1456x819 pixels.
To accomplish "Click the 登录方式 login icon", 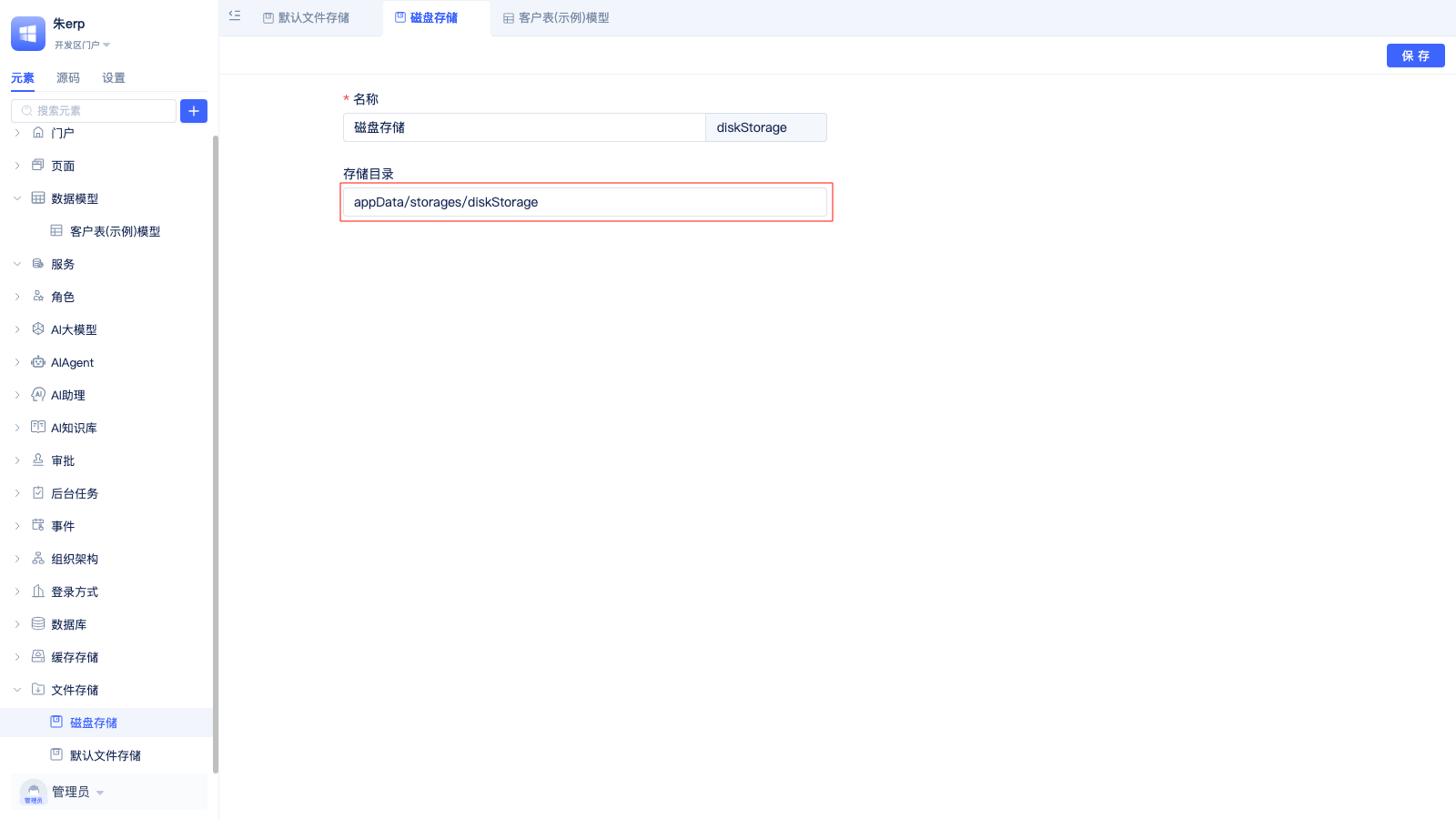I will tap(38, 591).
